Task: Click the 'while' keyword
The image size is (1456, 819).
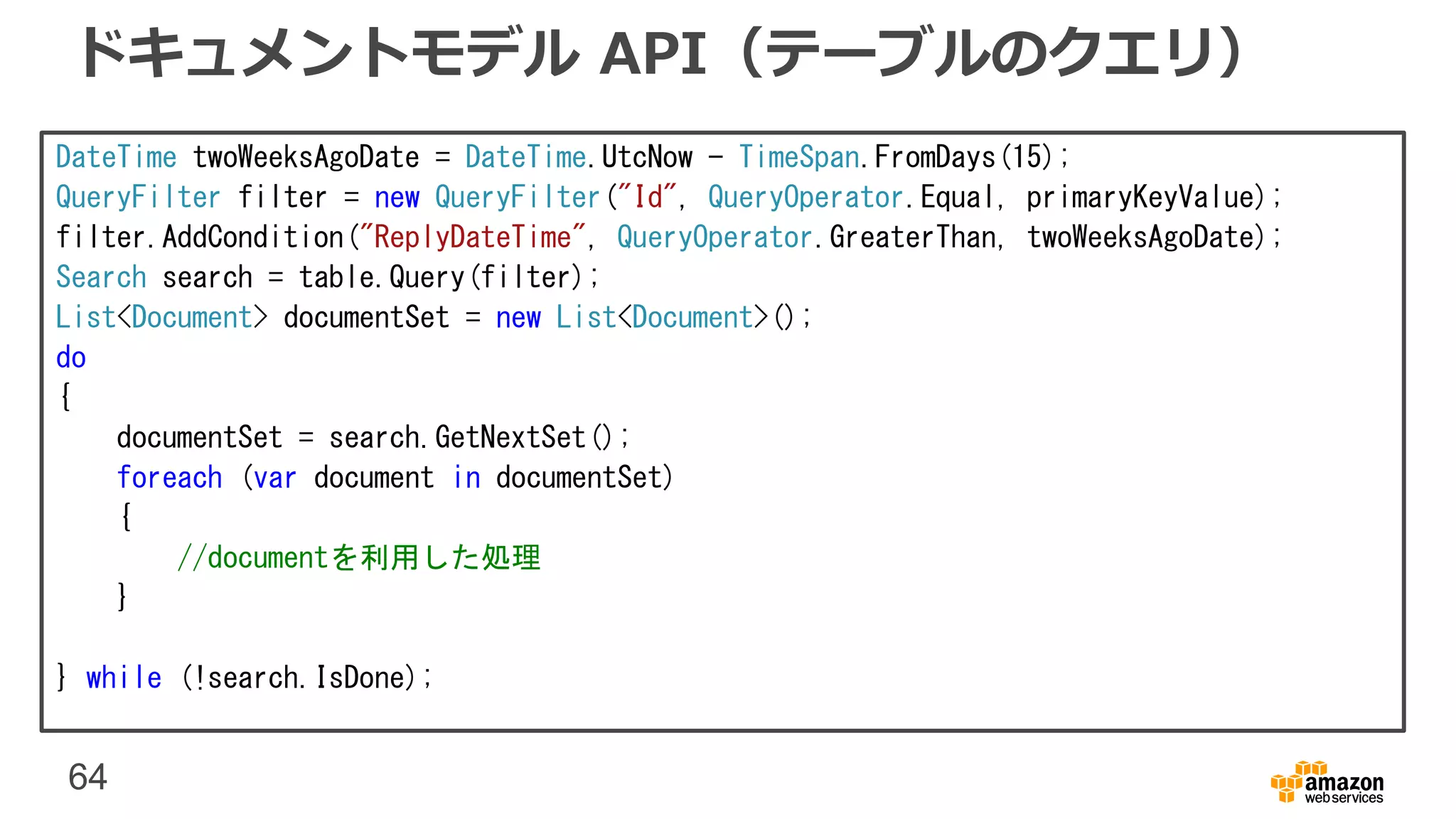Action: (x=124, y=678)
